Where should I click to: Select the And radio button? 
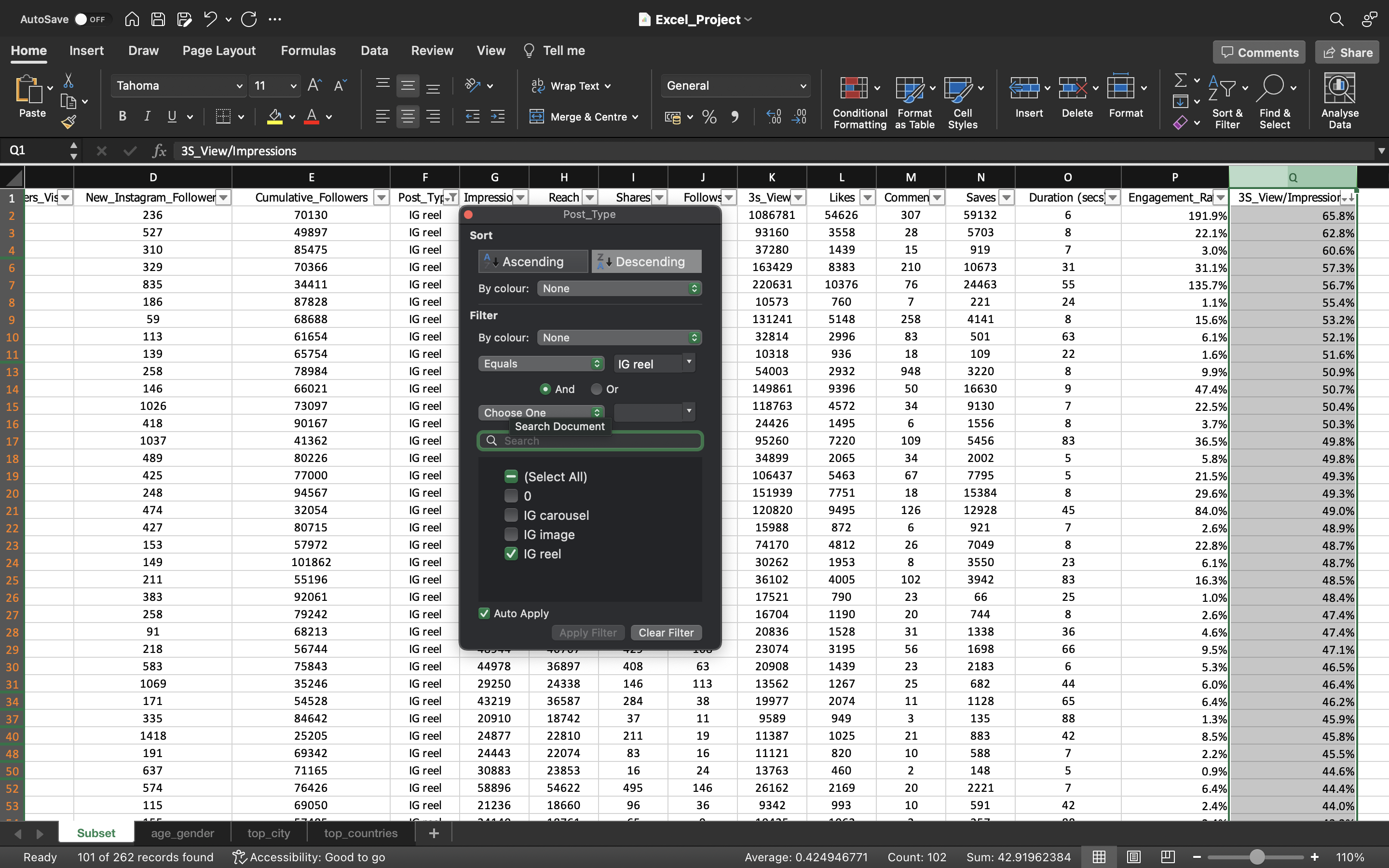pos(545,389)
